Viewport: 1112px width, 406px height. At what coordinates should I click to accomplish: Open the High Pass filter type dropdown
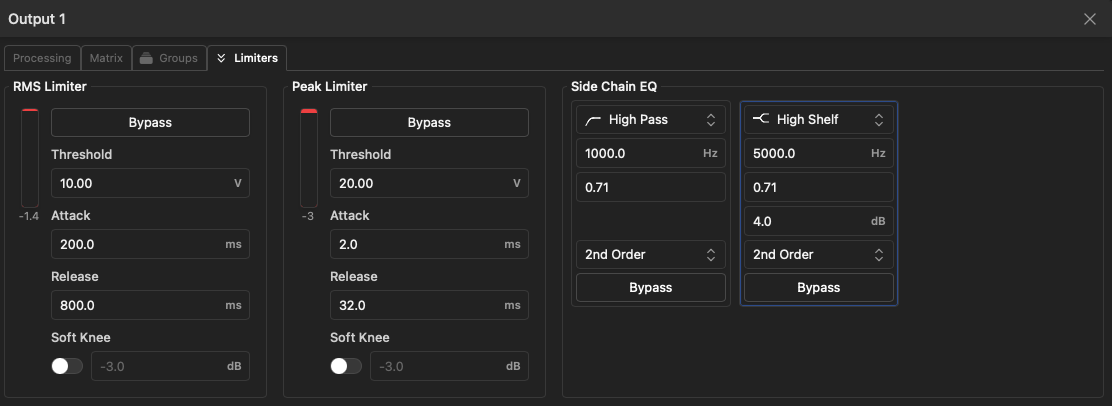(650, 120)
